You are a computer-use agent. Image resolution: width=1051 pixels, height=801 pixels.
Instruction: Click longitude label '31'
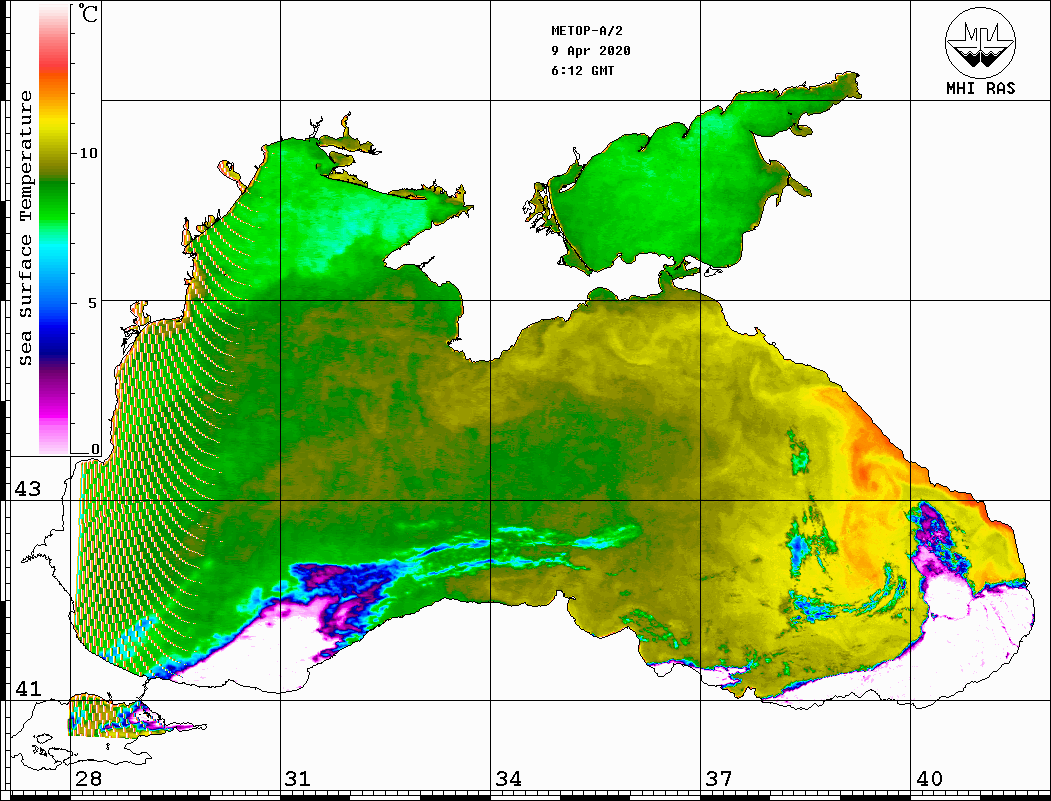298,778
